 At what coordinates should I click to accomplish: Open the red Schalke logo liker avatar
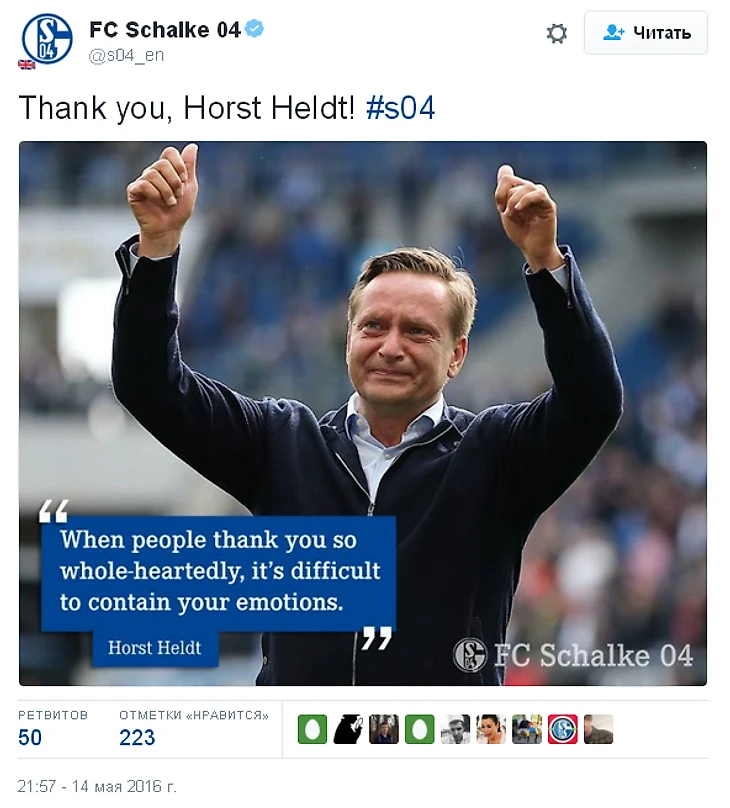click(x=563, y=729)
